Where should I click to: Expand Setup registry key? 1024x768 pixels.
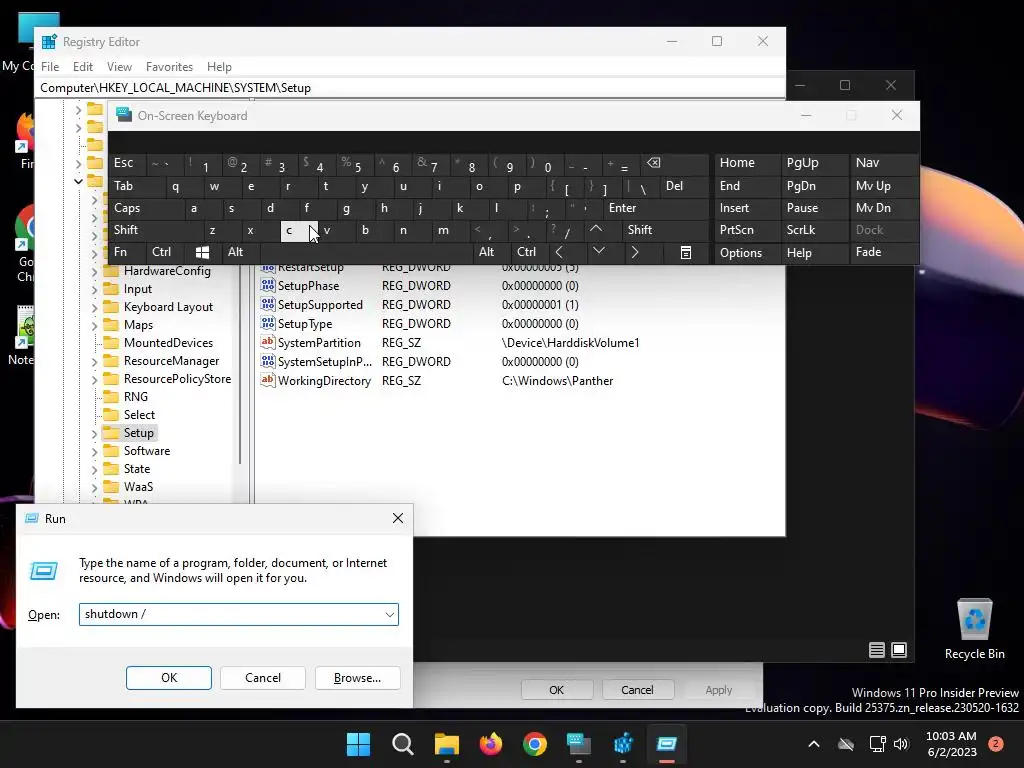95,434
